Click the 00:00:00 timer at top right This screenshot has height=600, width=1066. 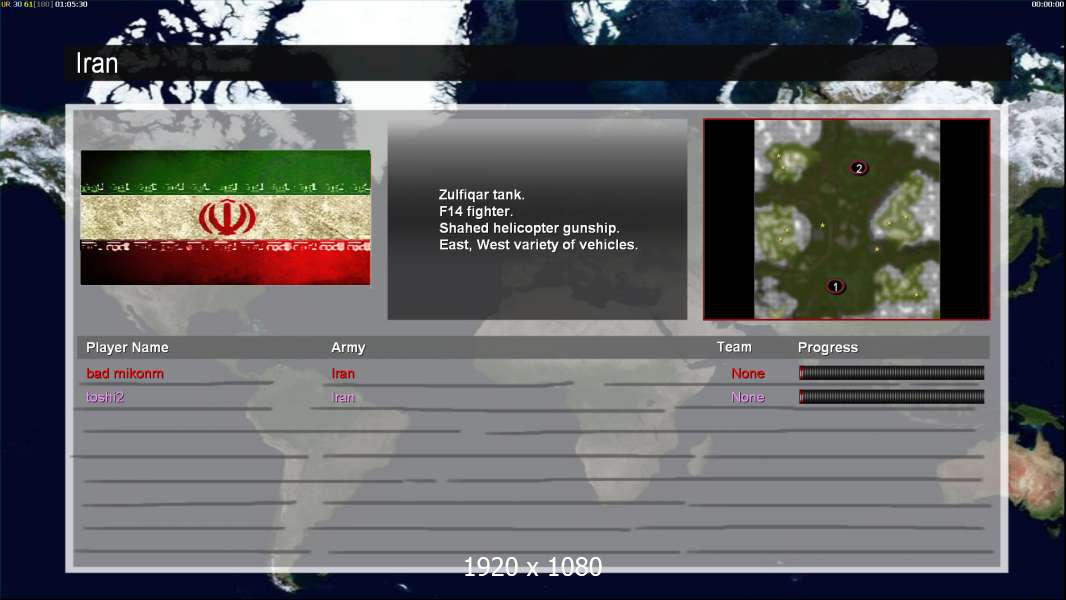[1048, 4]
